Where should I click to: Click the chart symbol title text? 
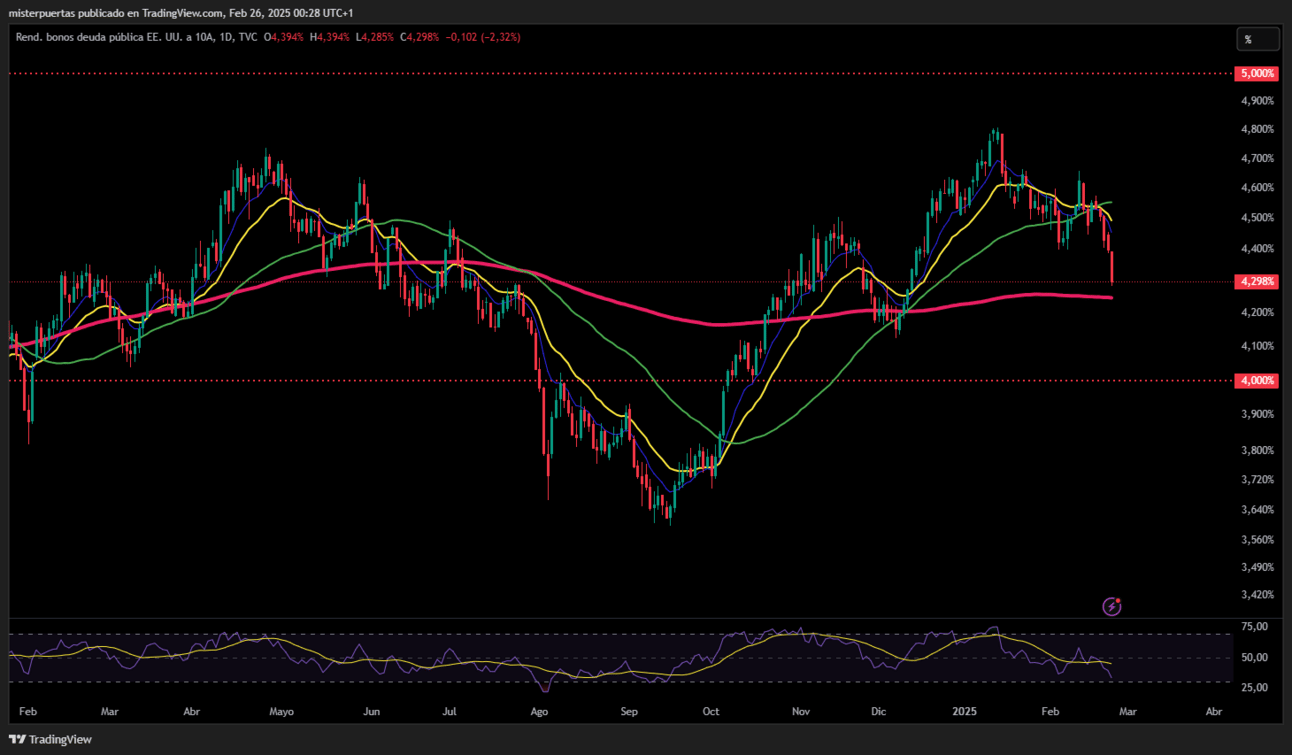click(x=135, y=37)
